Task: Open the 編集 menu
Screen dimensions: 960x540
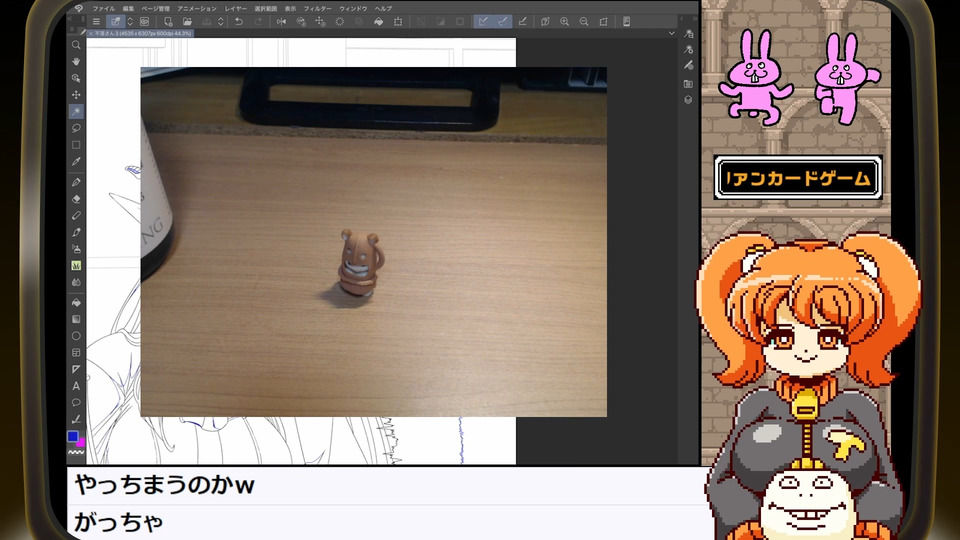Action: tap(128, 9)
